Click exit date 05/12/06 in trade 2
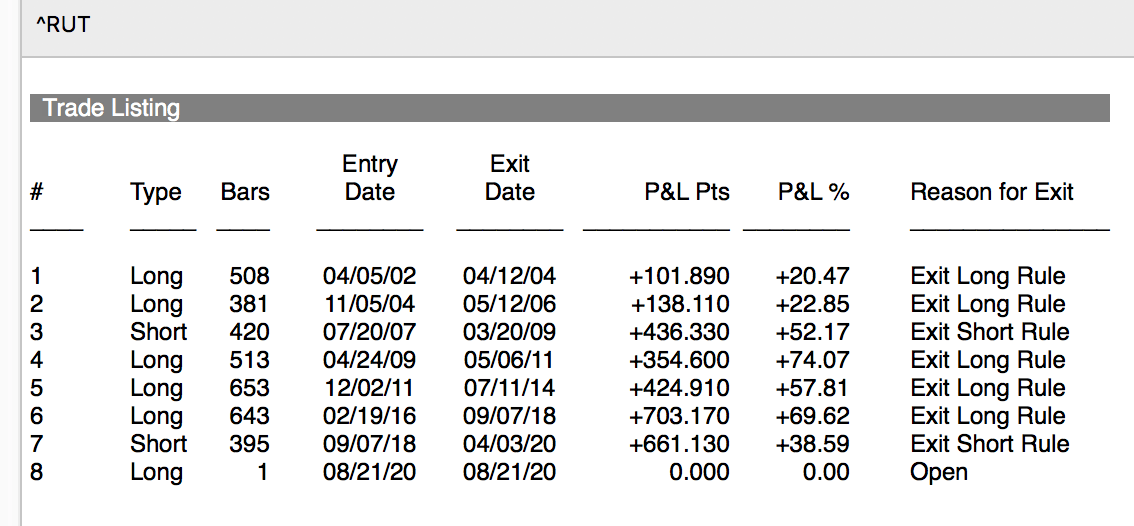Screen dimensions: 1134x526 (510, 304)
